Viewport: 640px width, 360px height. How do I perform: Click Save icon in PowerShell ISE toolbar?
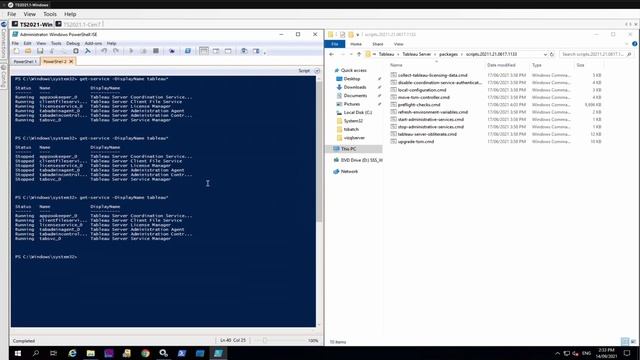click(x=40, y=51)
